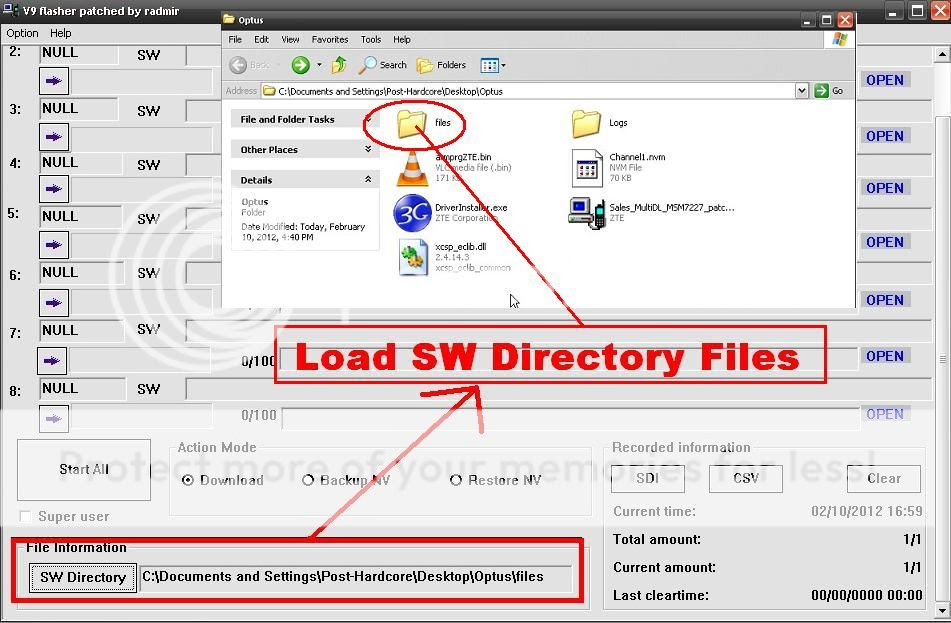Select the Sales_MultiDL_MSM7227 program icon
This screenshot has width=951, height=623.
(586, 213)
